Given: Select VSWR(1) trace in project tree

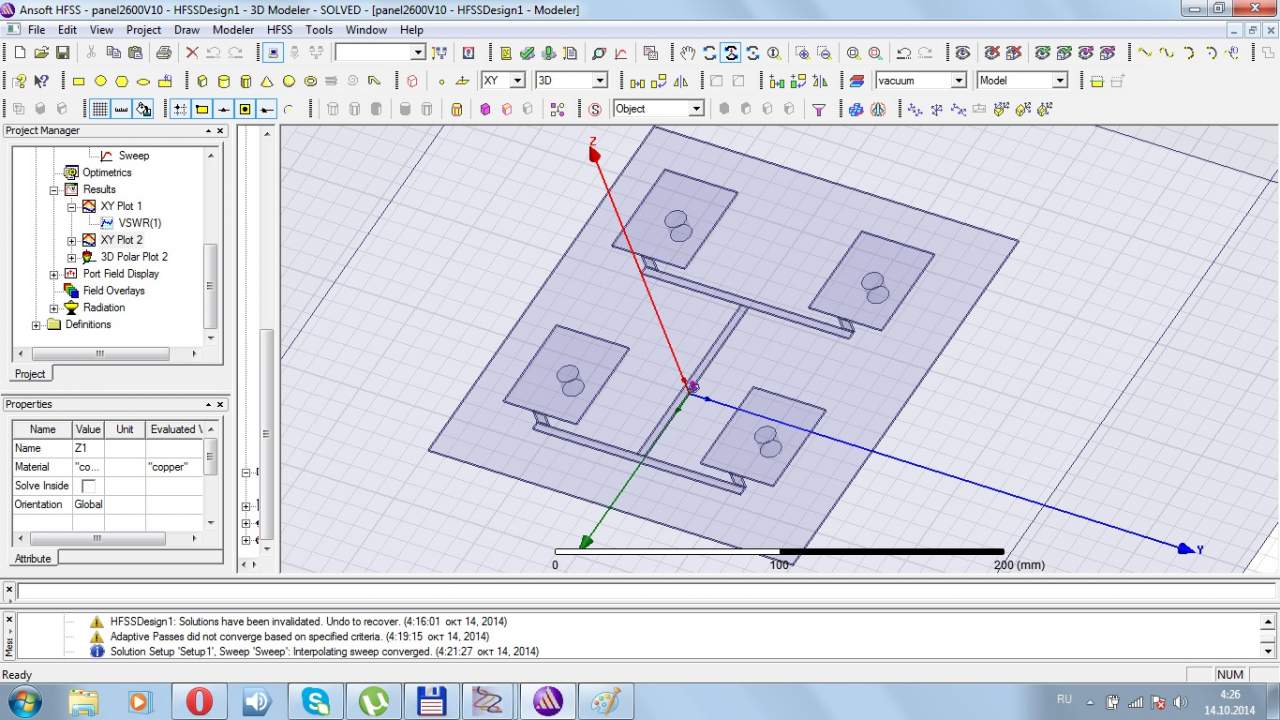Looking at the screenshot, I should (139, 223).
